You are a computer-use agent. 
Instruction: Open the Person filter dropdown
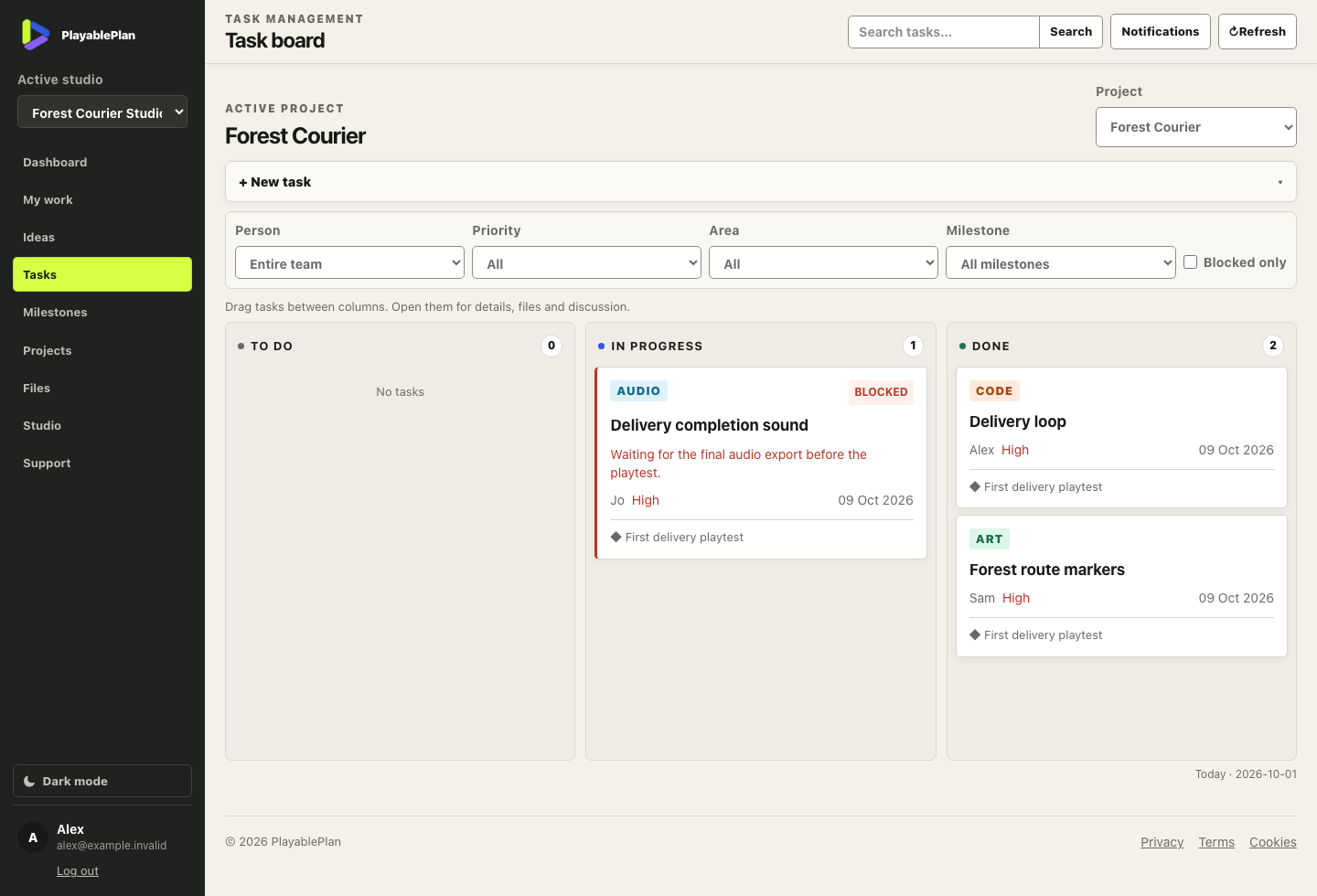tap(349, 263)
